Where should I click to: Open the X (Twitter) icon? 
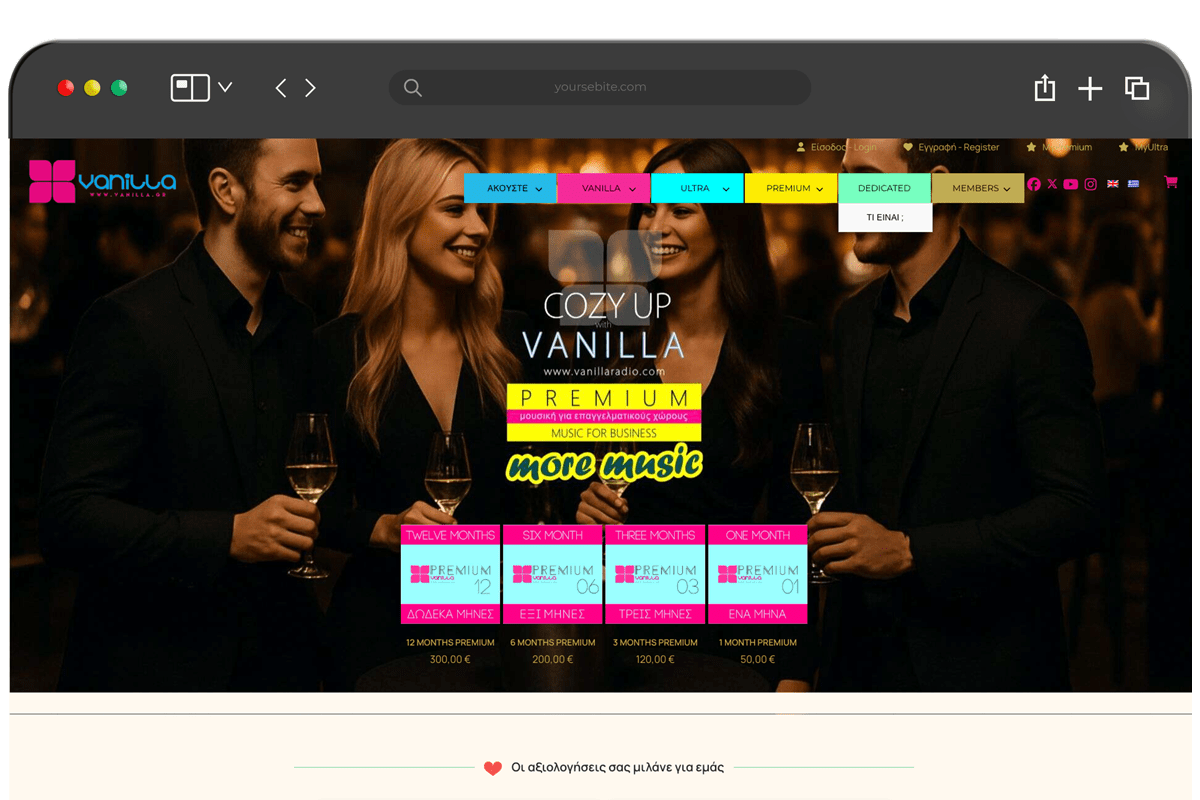click(1052, 184)
